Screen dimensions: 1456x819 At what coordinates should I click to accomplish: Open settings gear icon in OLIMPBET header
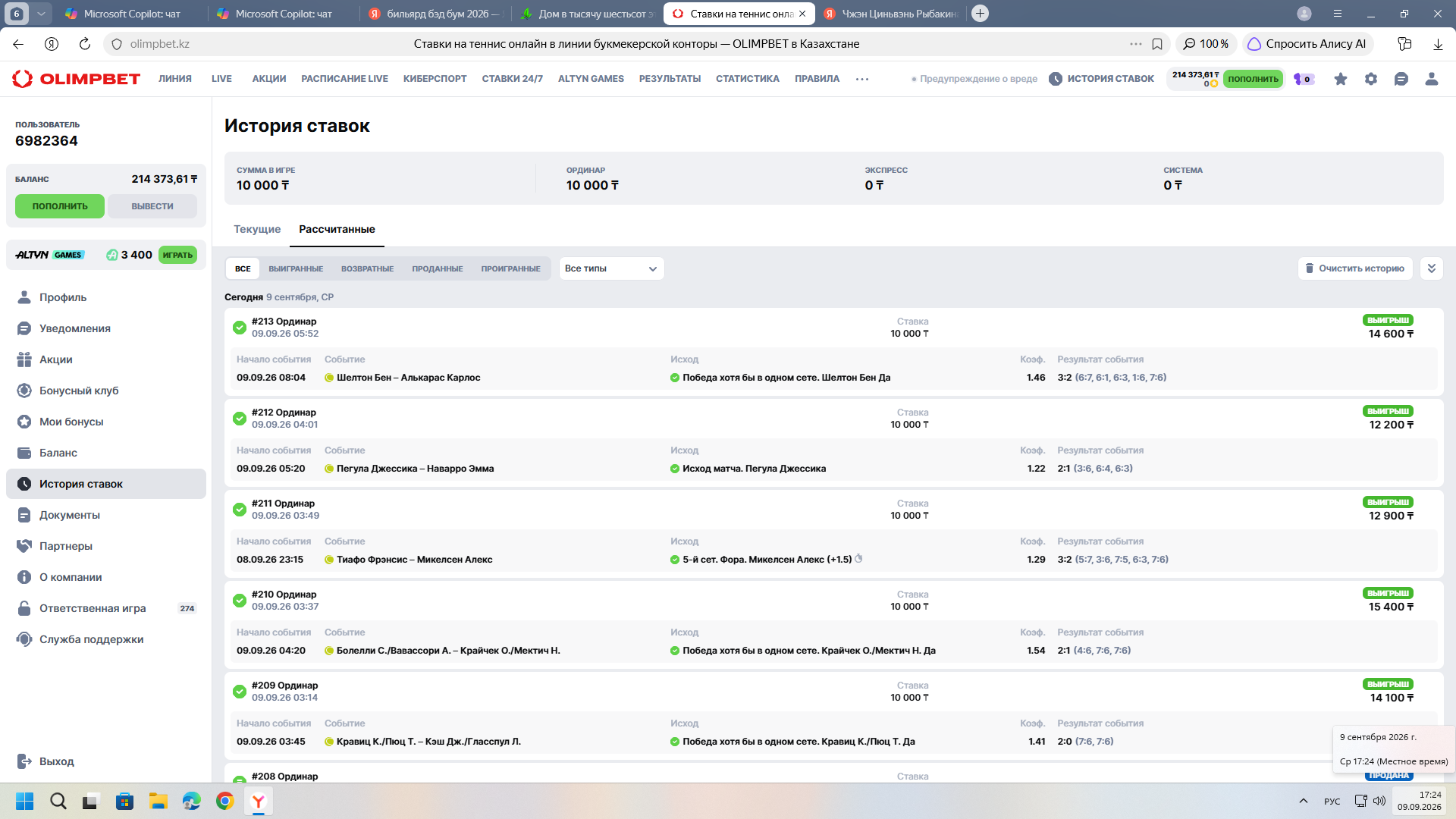pos(1371,79)
